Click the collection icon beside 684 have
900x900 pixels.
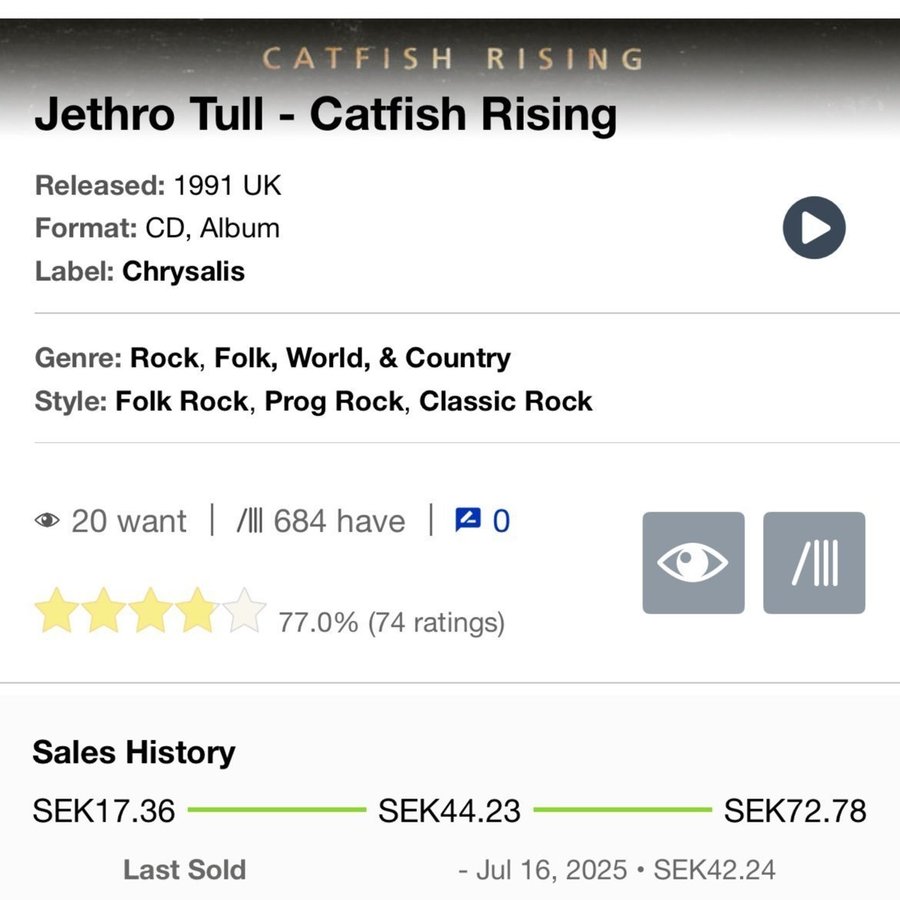[250, 521]
